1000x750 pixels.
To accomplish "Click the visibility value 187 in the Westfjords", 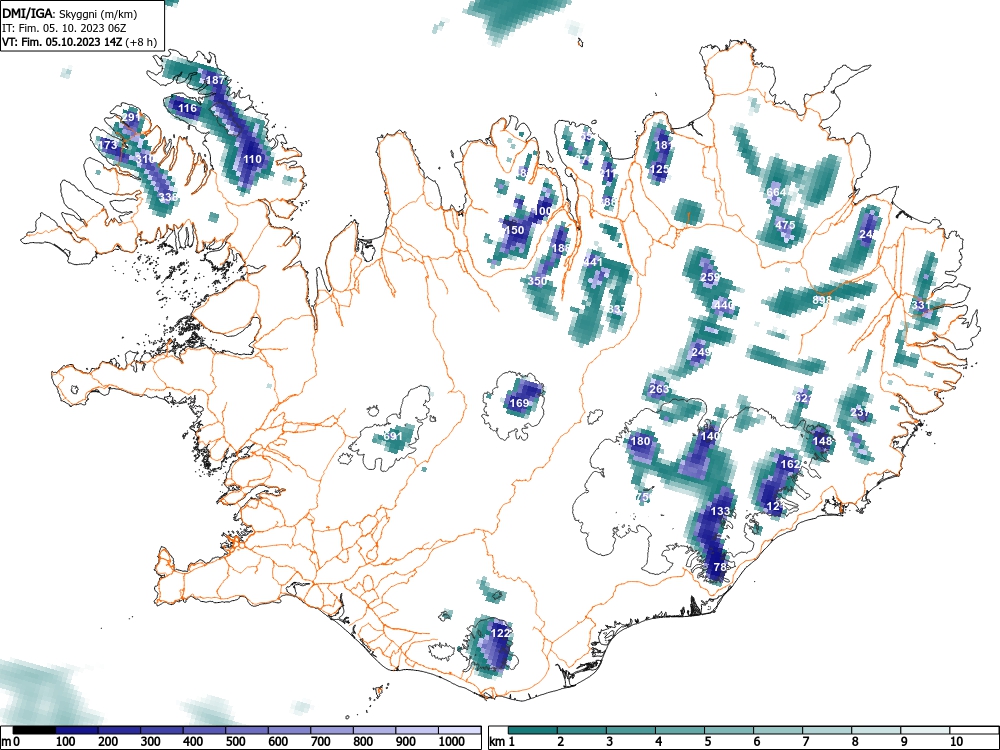I will click(216, 80).
